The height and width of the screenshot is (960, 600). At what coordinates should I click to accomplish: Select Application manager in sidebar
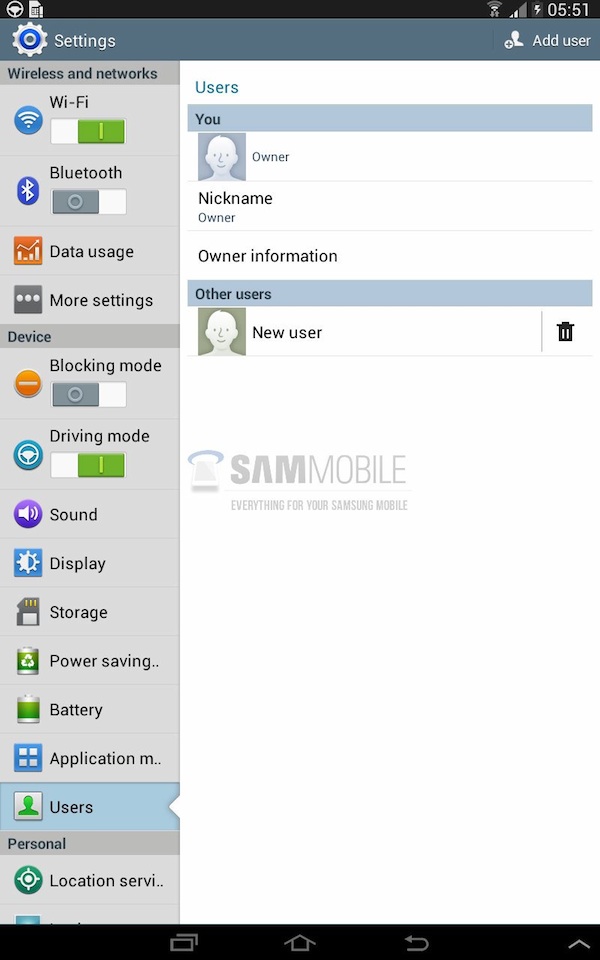pos(90,758)
